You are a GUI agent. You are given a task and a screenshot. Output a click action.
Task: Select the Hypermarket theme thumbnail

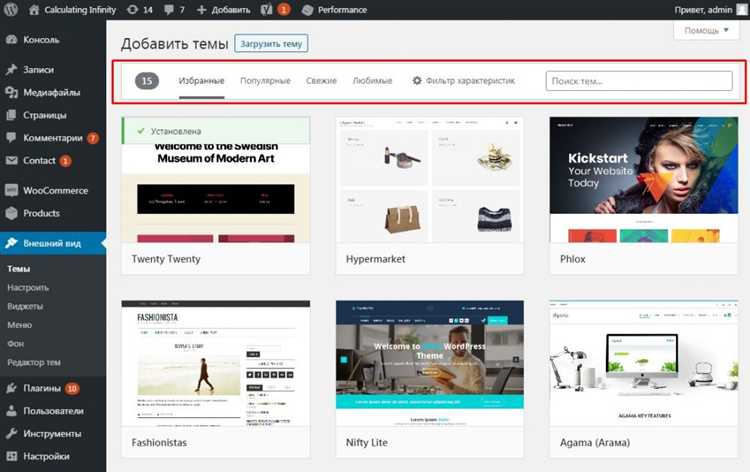(x=430, y=179)
